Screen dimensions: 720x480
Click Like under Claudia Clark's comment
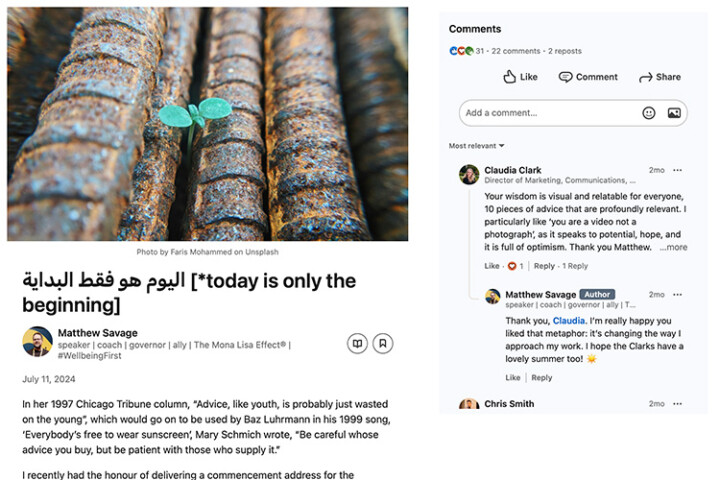[x=492, y=266]
